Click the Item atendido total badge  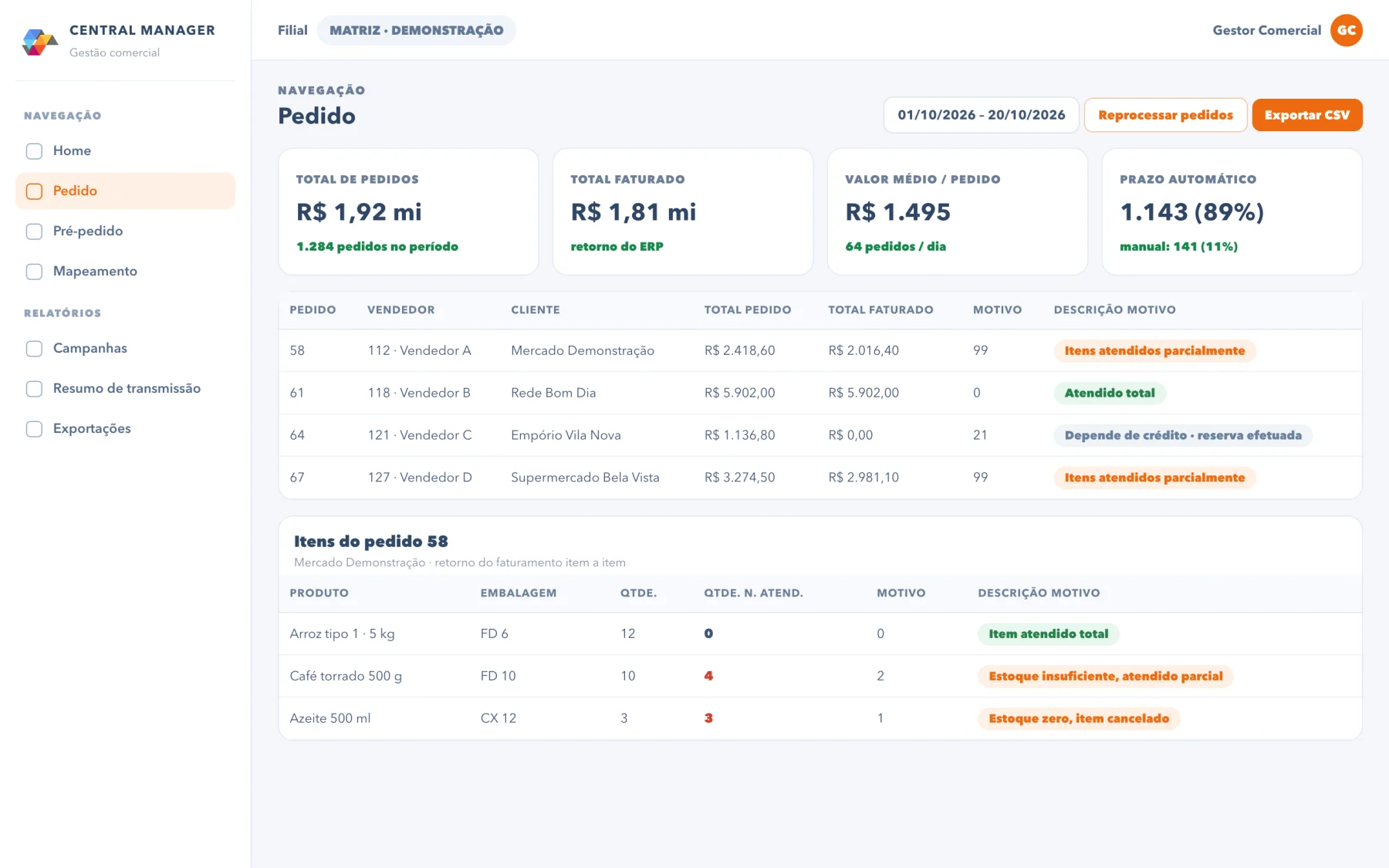coord(1048,633)
